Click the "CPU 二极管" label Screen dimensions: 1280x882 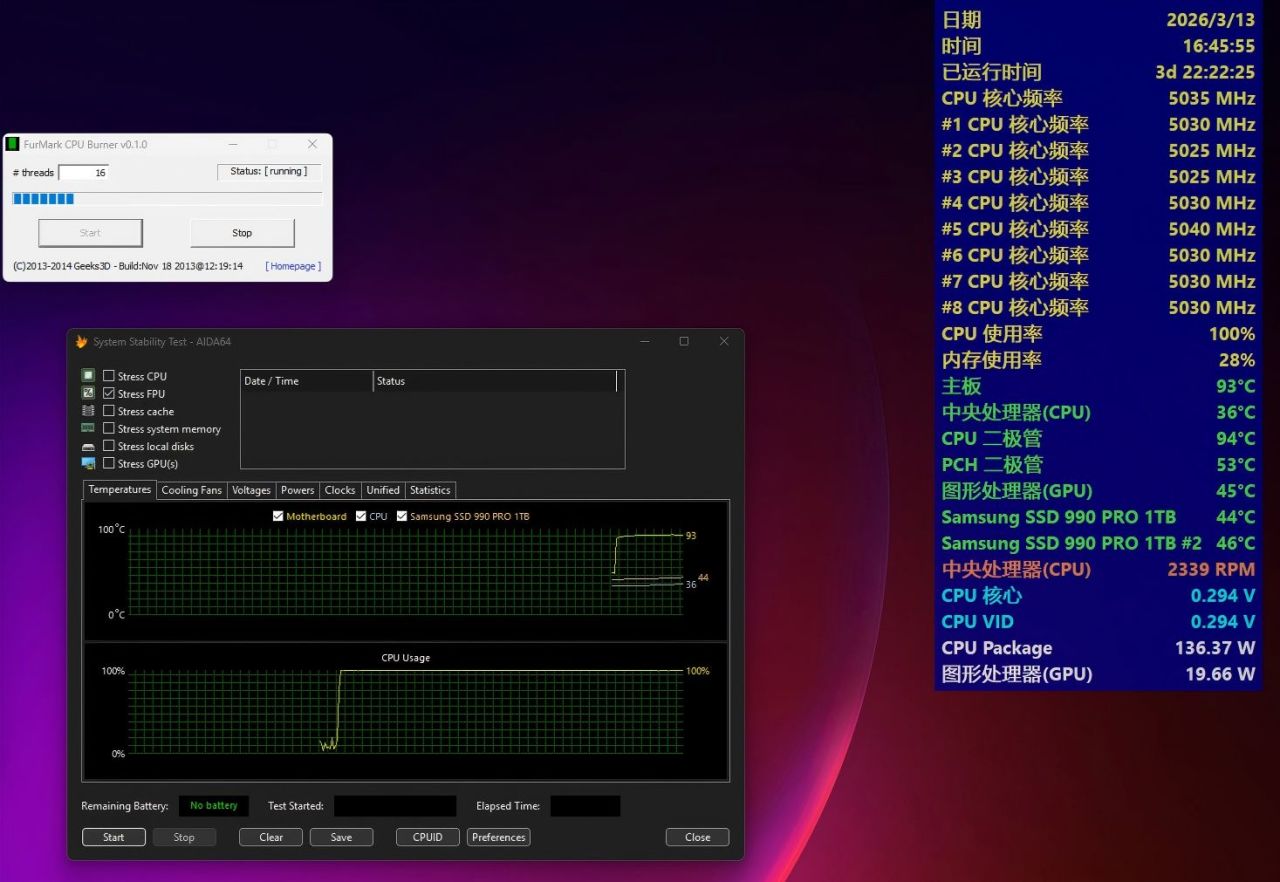point(992,438)
